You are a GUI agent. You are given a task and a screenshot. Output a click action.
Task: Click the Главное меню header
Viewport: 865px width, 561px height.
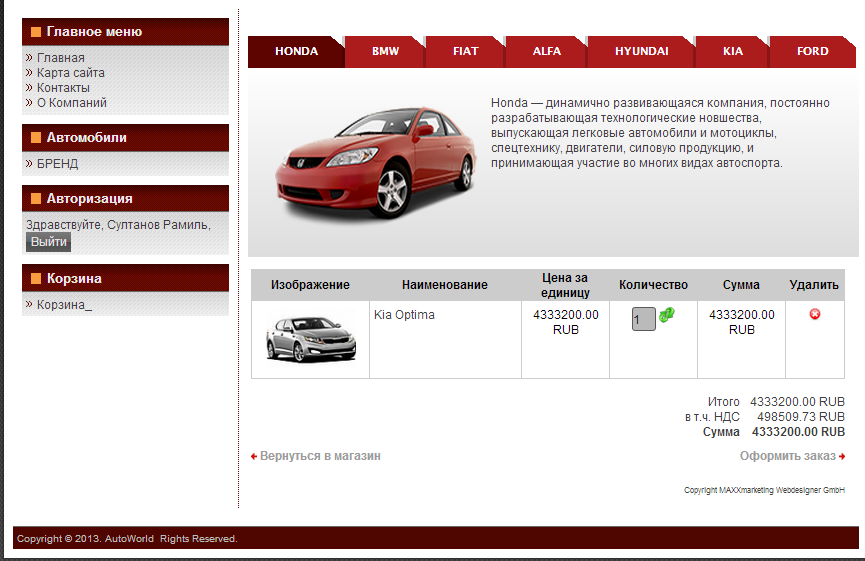click(125, 32)
